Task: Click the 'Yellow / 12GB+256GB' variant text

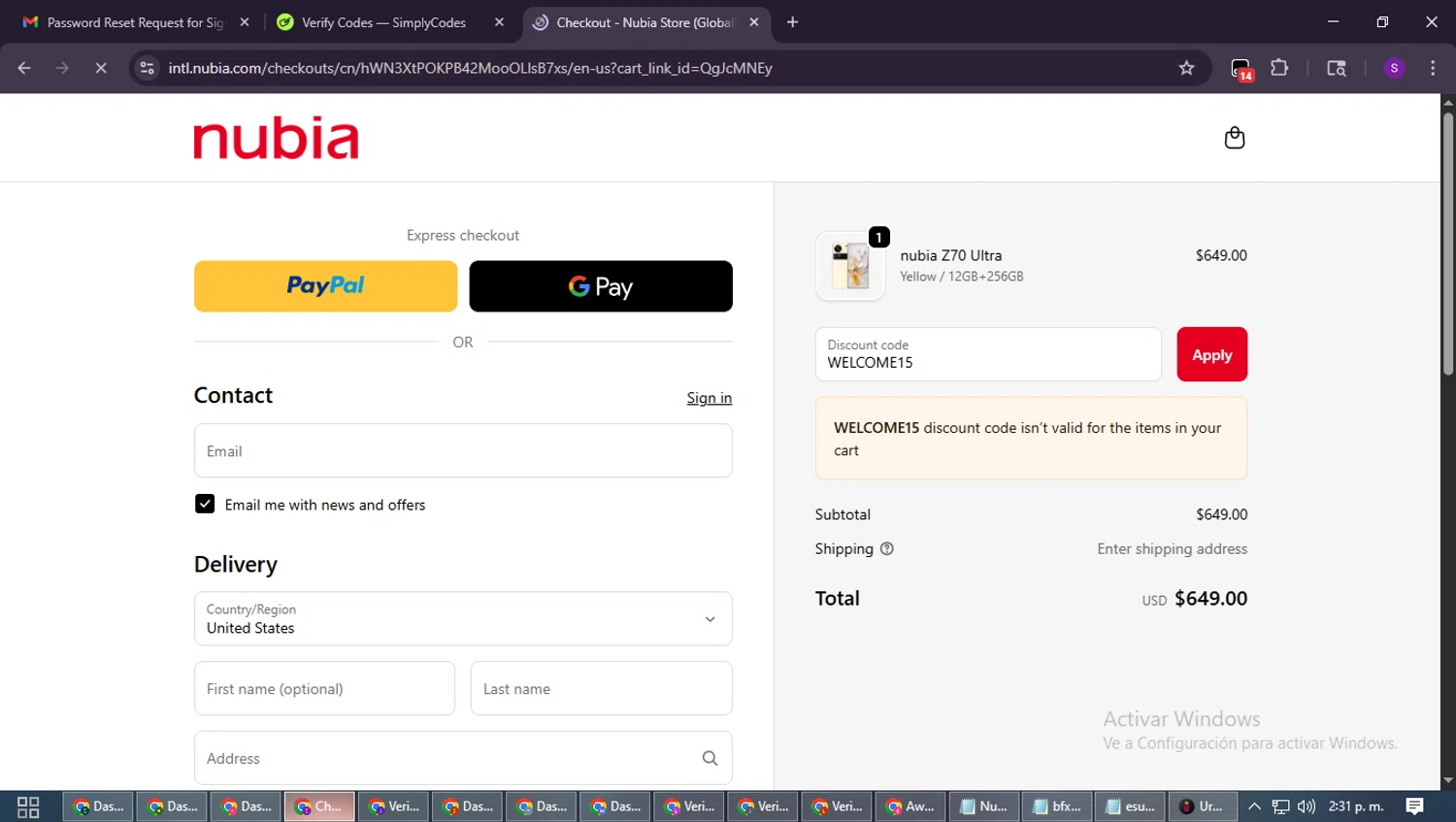Action: click(x=961, y=277)
